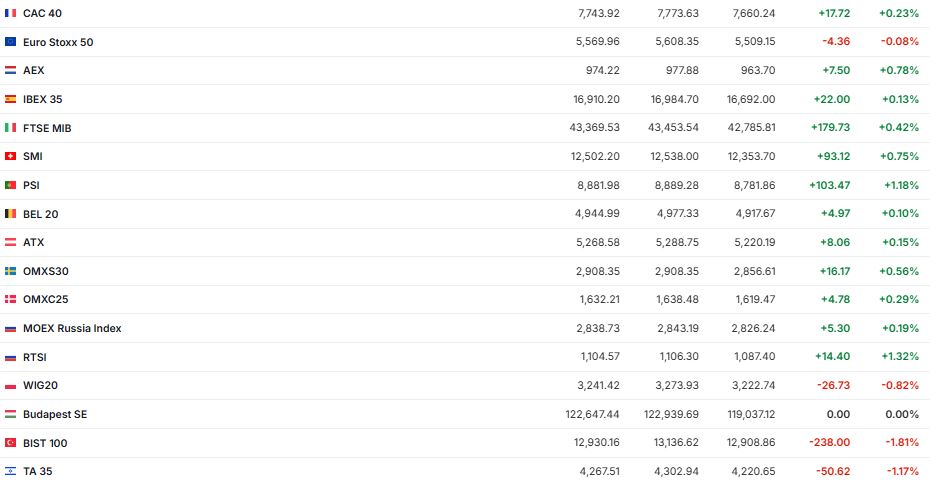Click the Spain flag icon beside IBEX 35

coord(11,99)
